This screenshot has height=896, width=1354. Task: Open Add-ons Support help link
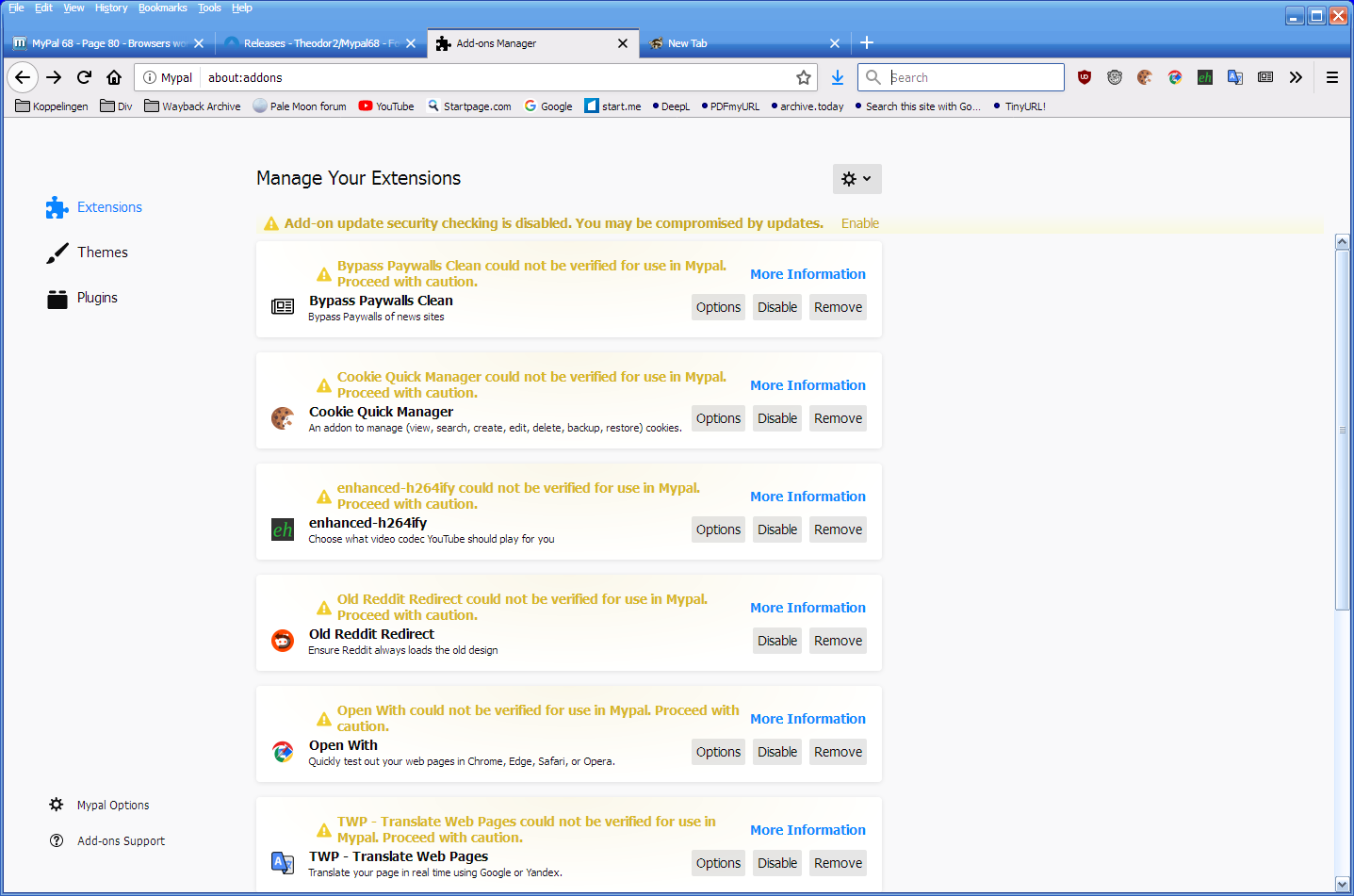click(x=106, y=841)
